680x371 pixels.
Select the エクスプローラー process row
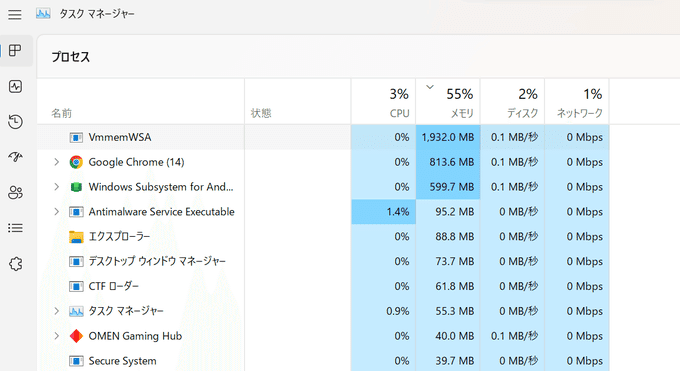point(323,236)
